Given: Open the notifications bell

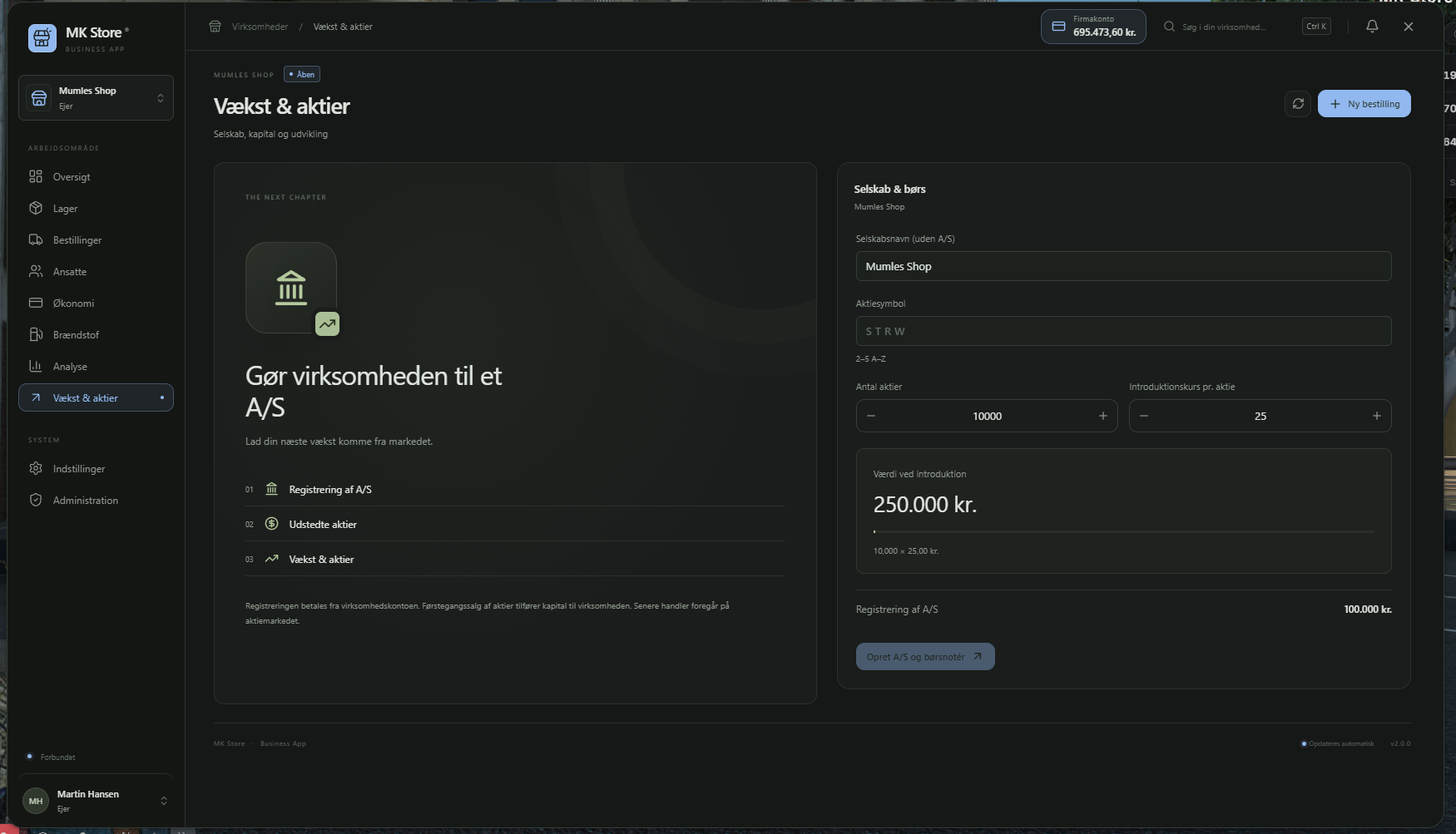Looking at the screenshot, I should click(x=1372, y=27).
